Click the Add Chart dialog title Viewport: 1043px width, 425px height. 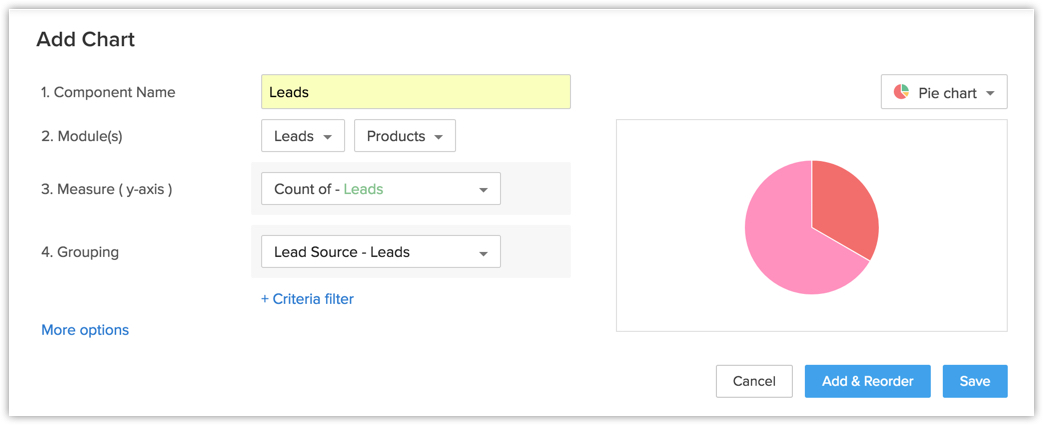point(85,40)
